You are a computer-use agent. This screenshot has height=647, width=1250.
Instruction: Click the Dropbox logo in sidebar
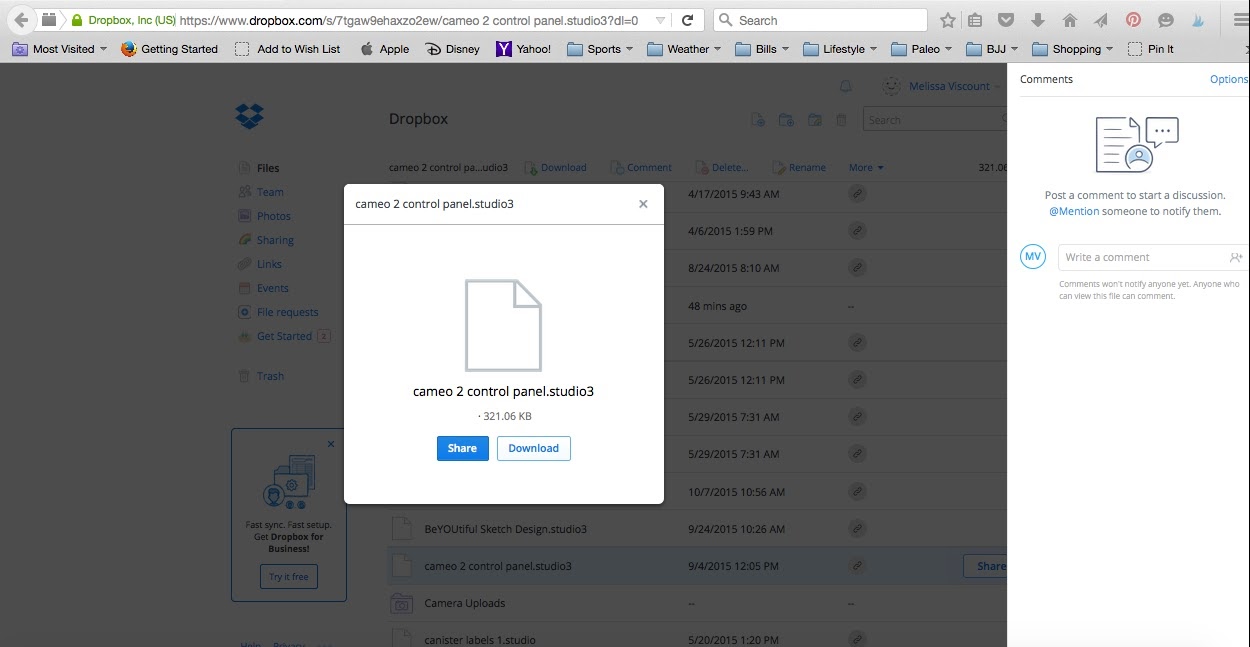tap(249, 116)
